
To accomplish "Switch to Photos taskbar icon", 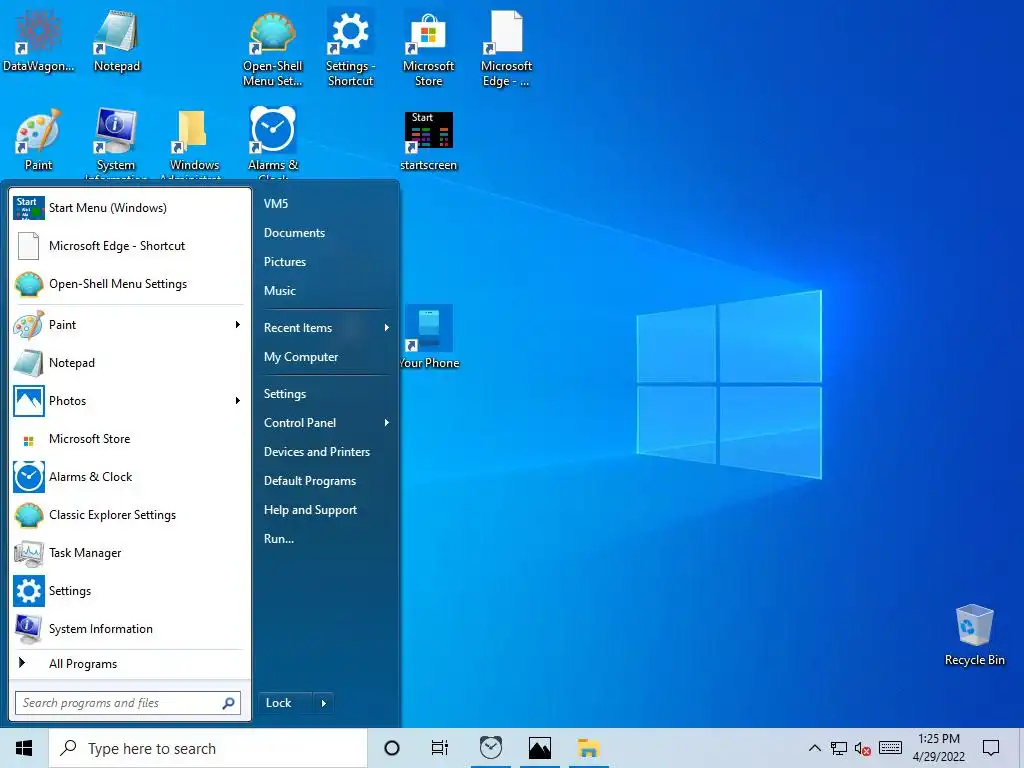I will pyautogui.click(x=539, y=748).
